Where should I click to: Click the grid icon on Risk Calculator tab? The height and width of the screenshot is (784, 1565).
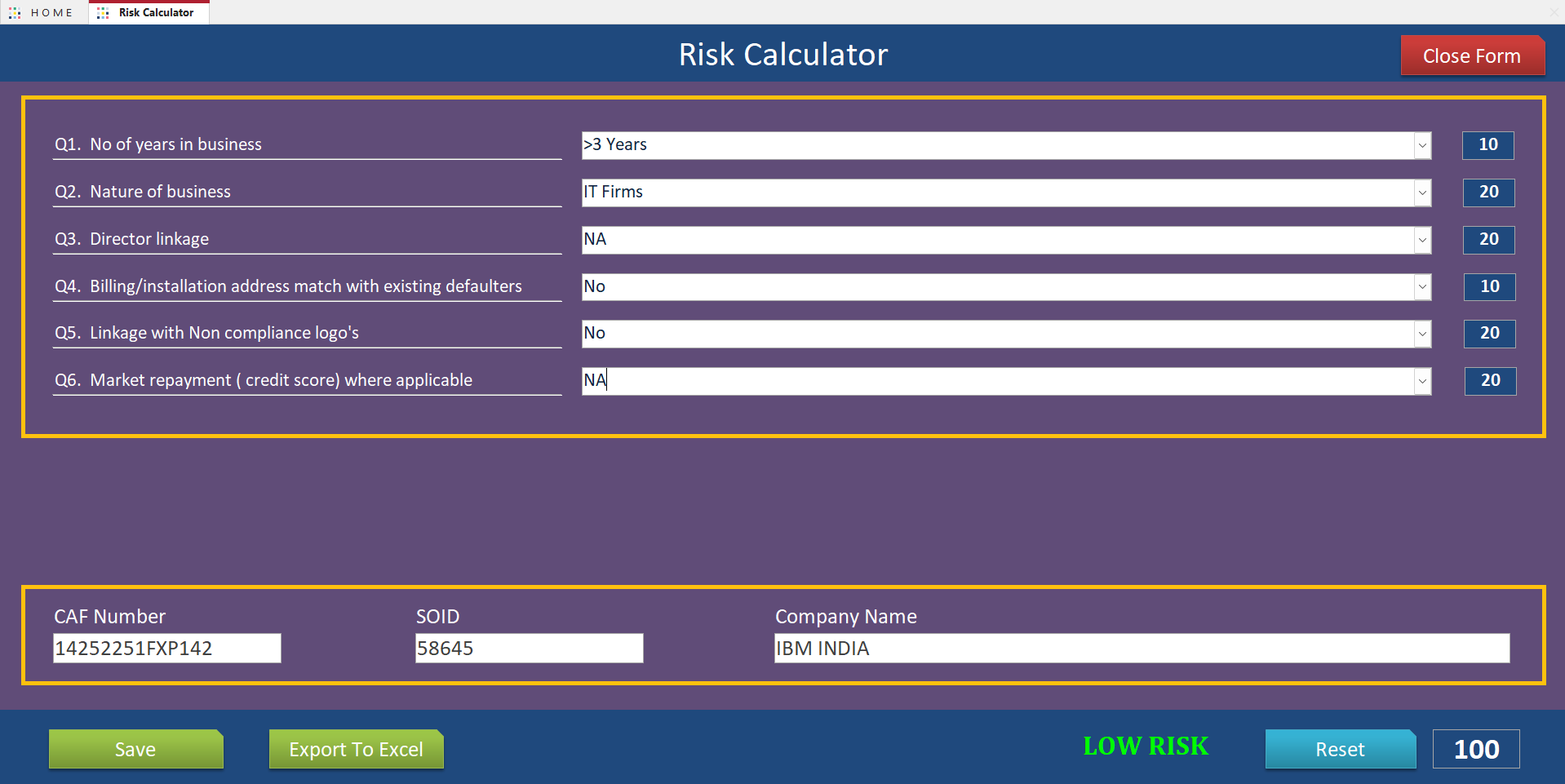click(x=102, y=12)
